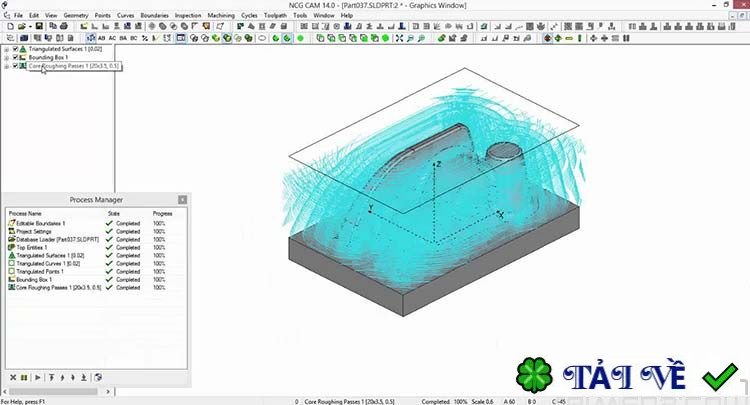Open the Help menu
The height and width of the screenshot is (405, 750).
pyautogui.click(x=347, y=15)
